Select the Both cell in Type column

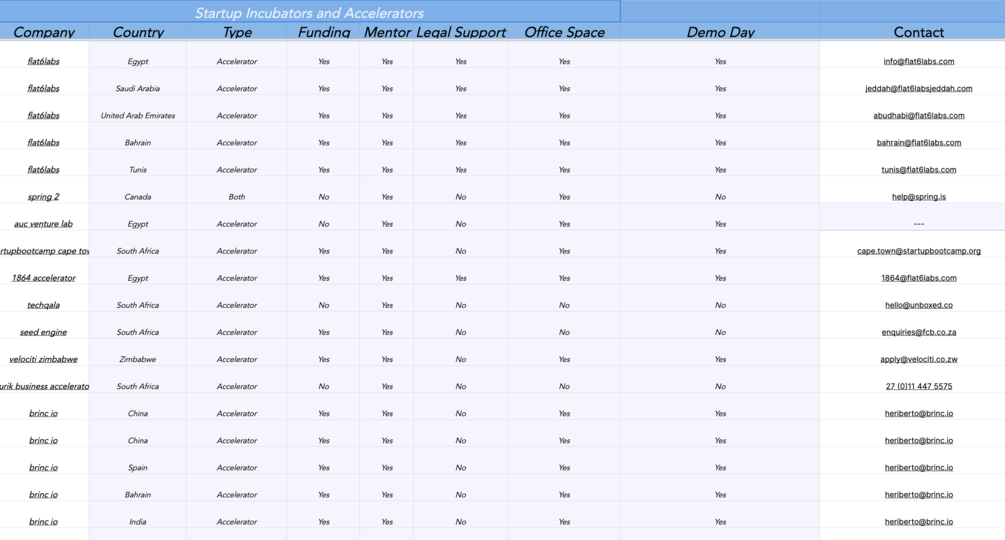pyautogui.click(x=237, y=197)
